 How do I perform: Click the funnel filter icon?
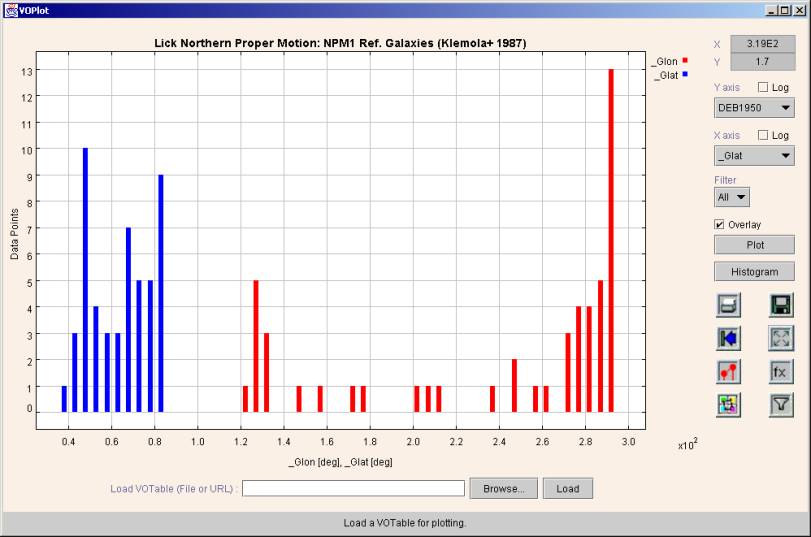pos(781,405)
